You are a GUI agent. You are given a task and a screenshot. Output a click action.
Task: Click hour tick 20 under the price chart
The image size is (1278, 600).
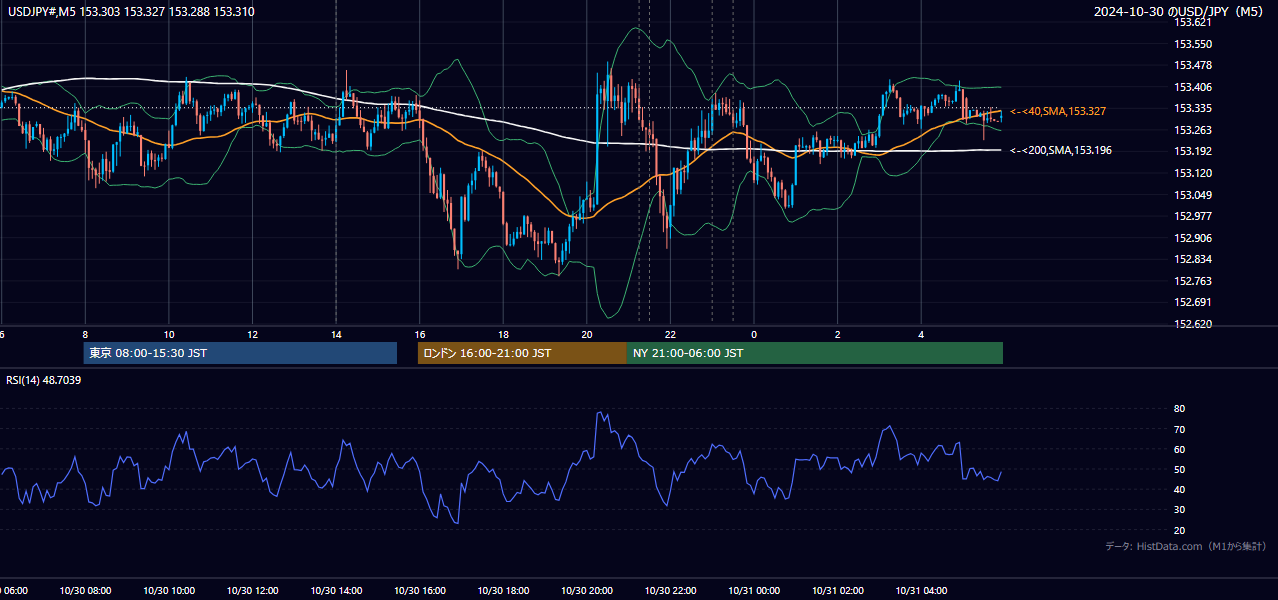point(587,334)
